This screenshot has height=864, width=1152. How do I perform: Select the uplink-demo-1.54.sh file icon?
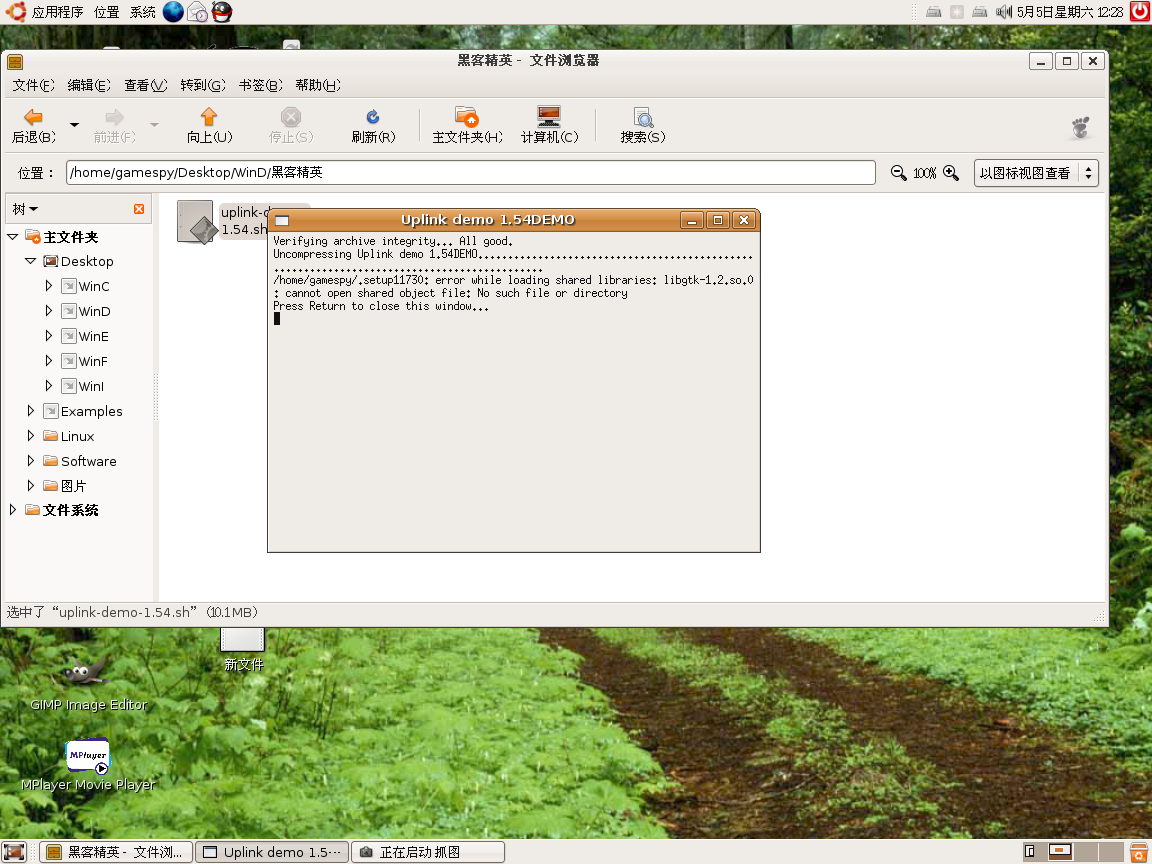coord(195,221)
